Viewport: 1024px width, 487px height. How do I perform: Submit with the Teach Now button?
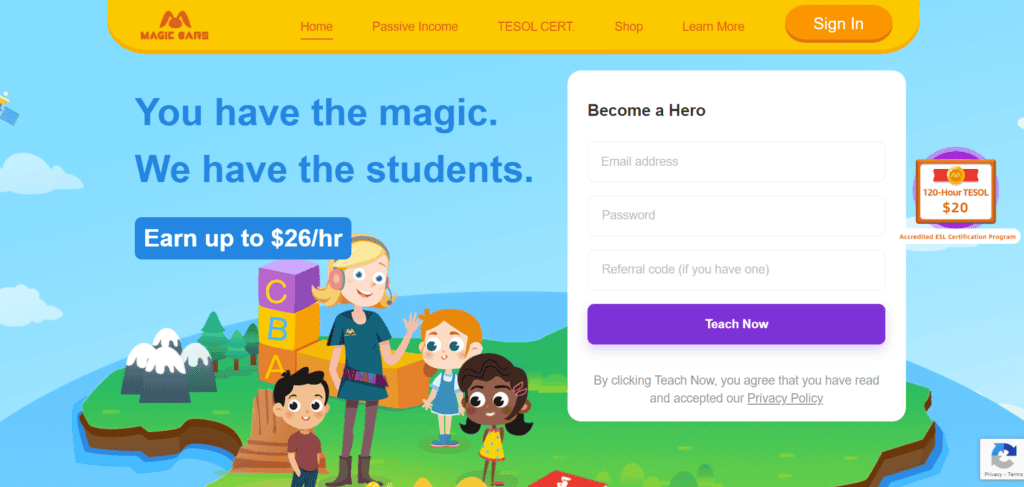click(x=736, y=324)
